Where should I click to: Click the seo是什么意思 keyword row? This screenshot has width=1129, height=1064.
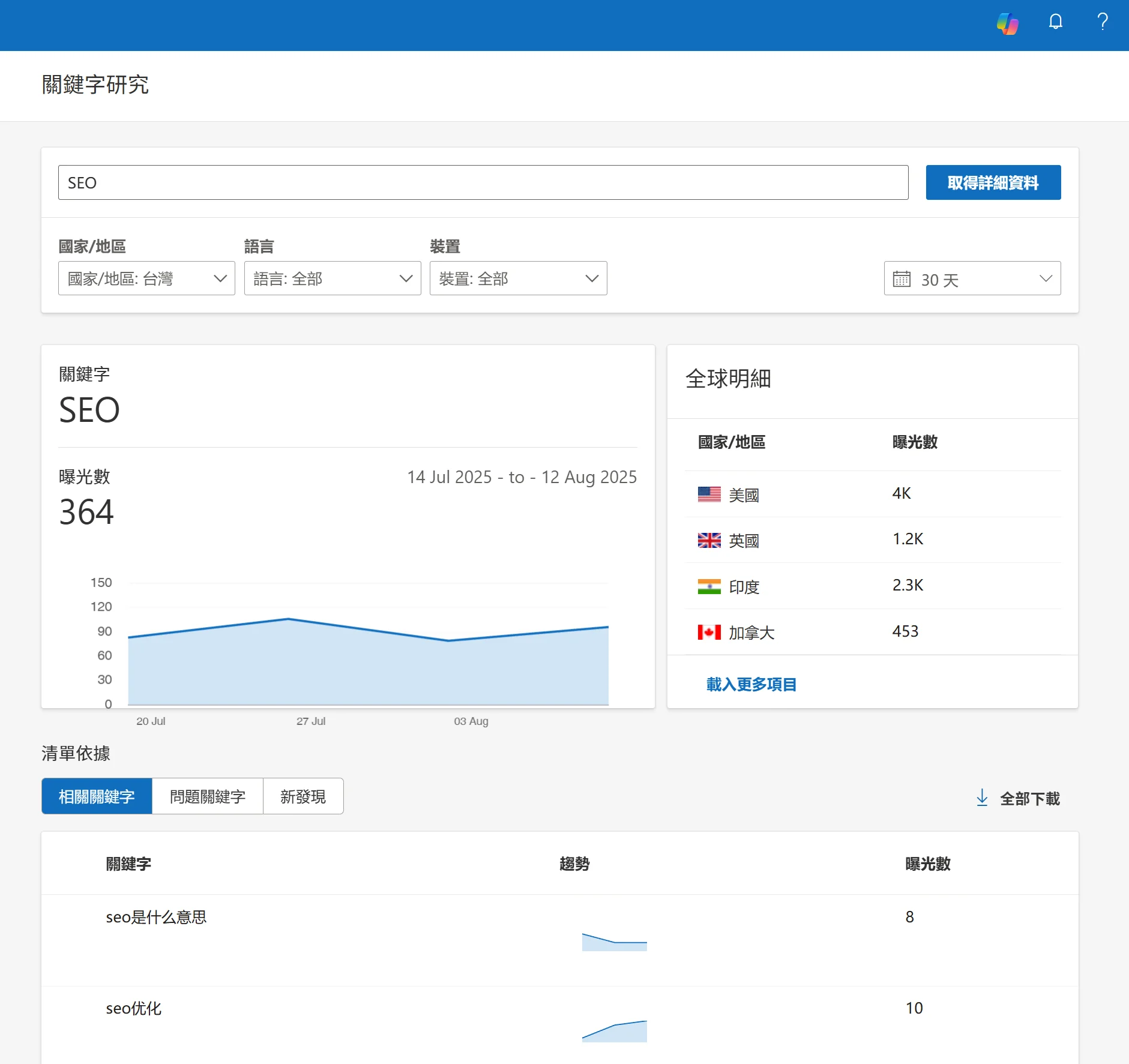pos(156,917)
